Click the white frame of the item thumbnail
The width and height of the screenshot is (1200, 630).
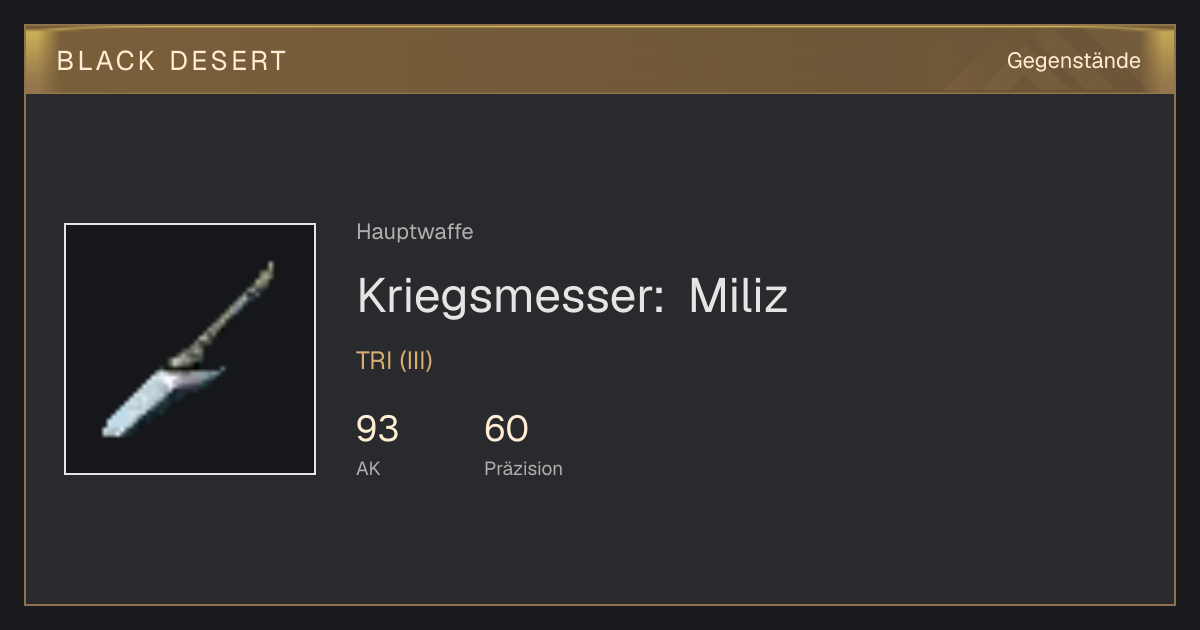190,224
